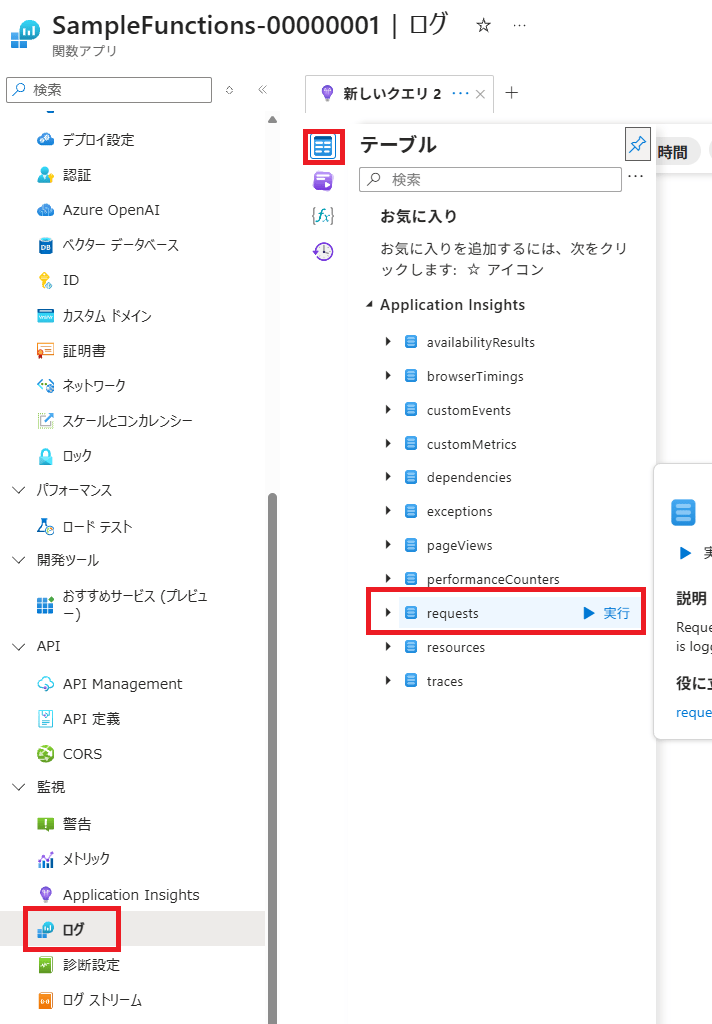
Task: Expand the requests table node
Action: (x=388, y=613)
